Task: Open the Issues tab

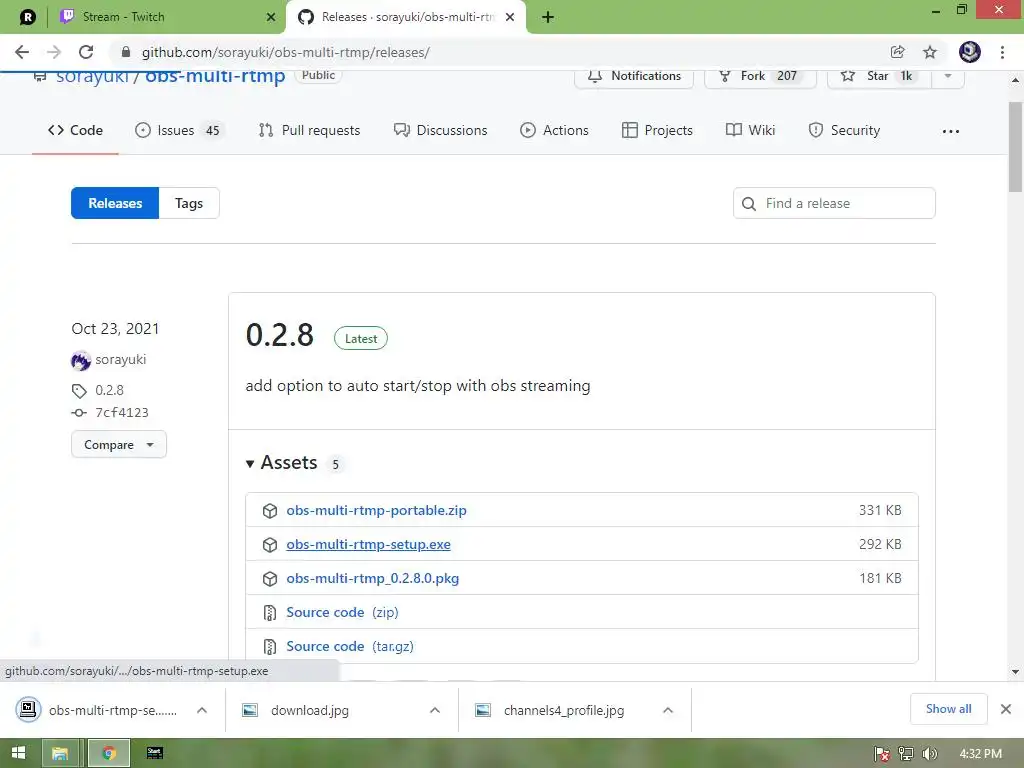Action: click(x=179, y=130)
